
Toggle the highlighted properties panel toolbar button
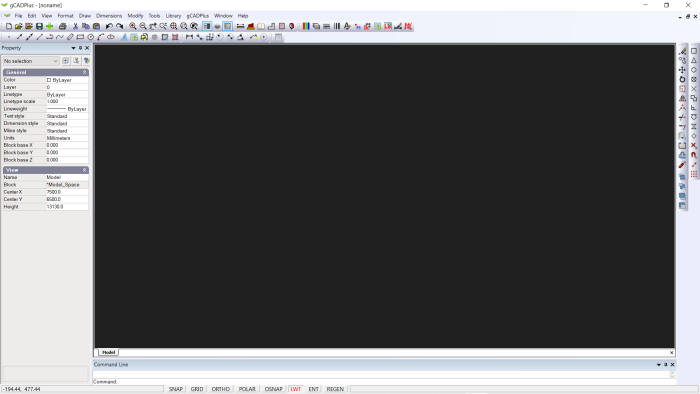[x=207, y=26]
